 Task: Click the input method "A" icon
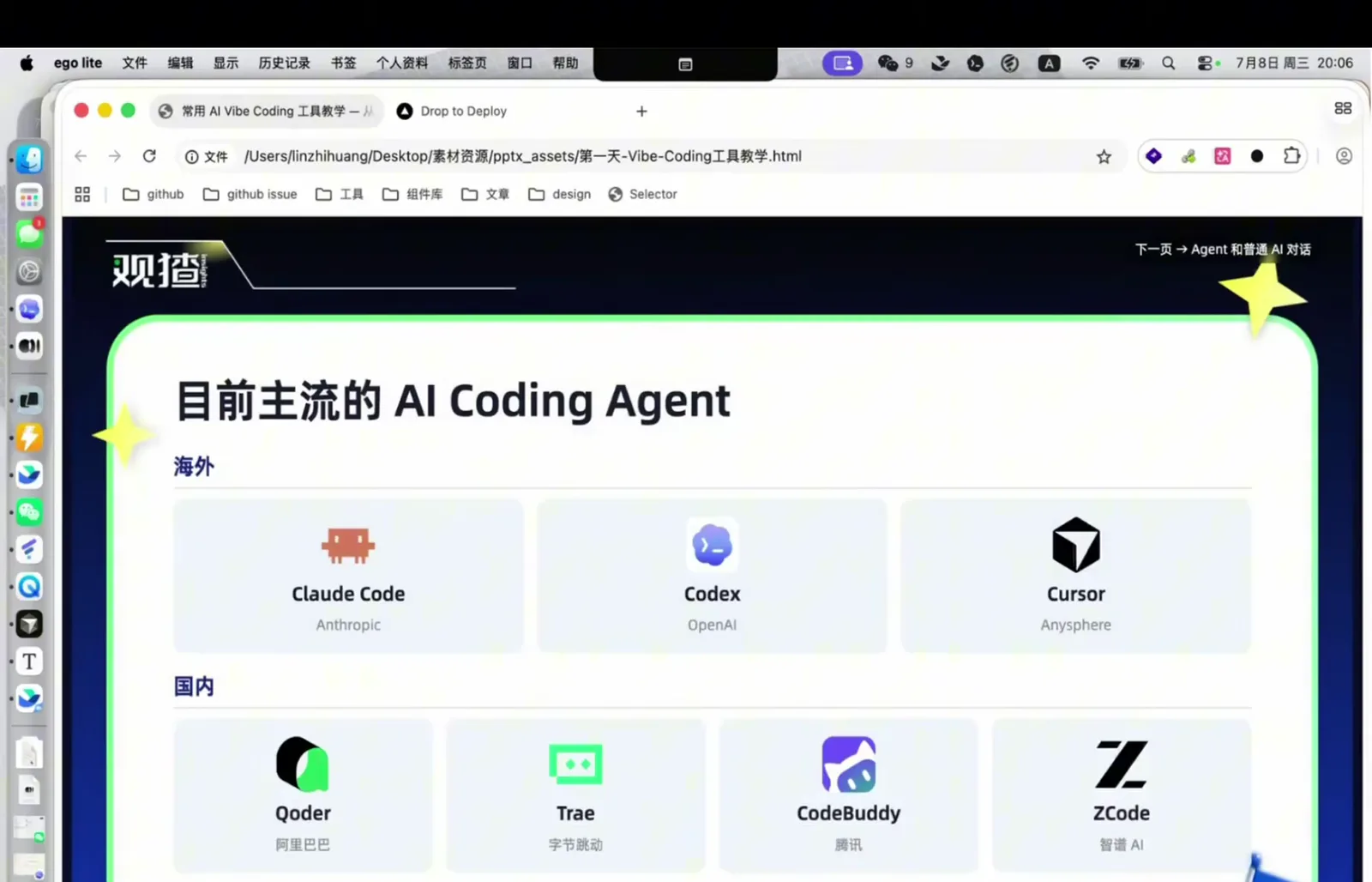click(1049, 63)
